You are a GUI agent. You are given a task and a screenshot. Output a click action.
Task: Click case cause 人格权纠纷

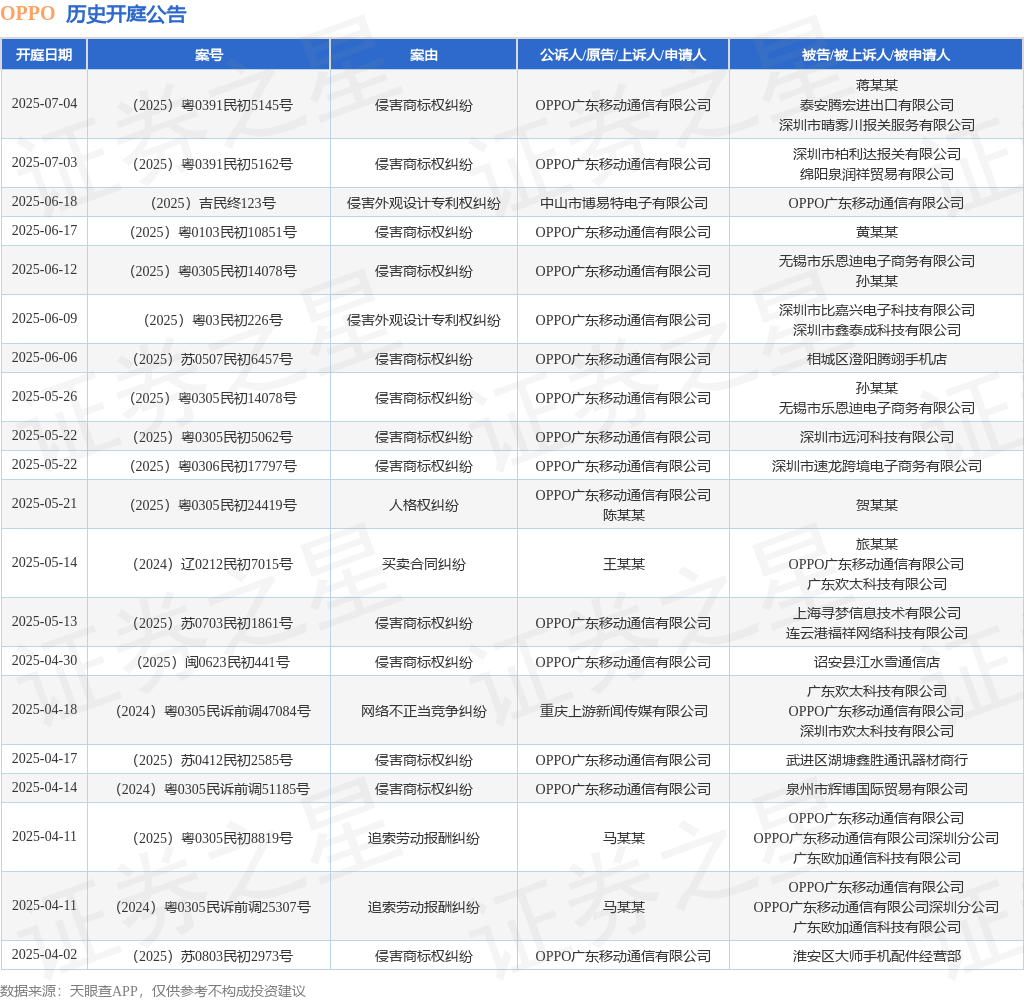pos(424,505)
